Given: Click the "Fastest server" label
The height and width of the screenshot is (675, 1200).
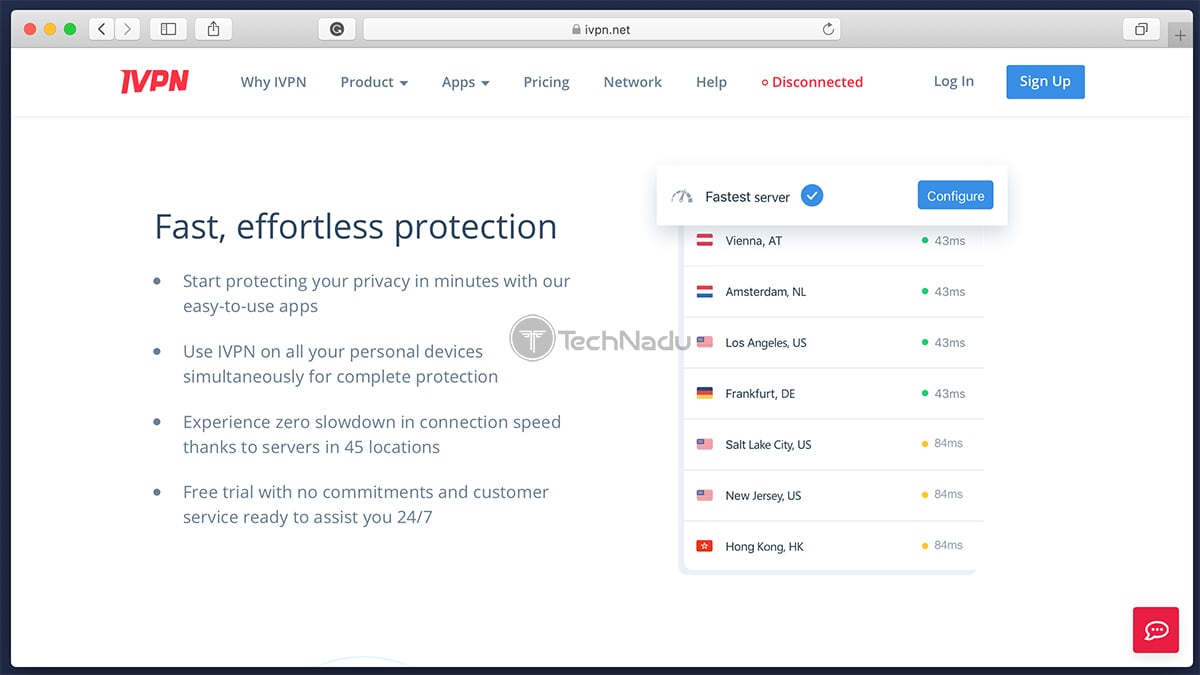Looking at the screenshot, I should [747, 197].
